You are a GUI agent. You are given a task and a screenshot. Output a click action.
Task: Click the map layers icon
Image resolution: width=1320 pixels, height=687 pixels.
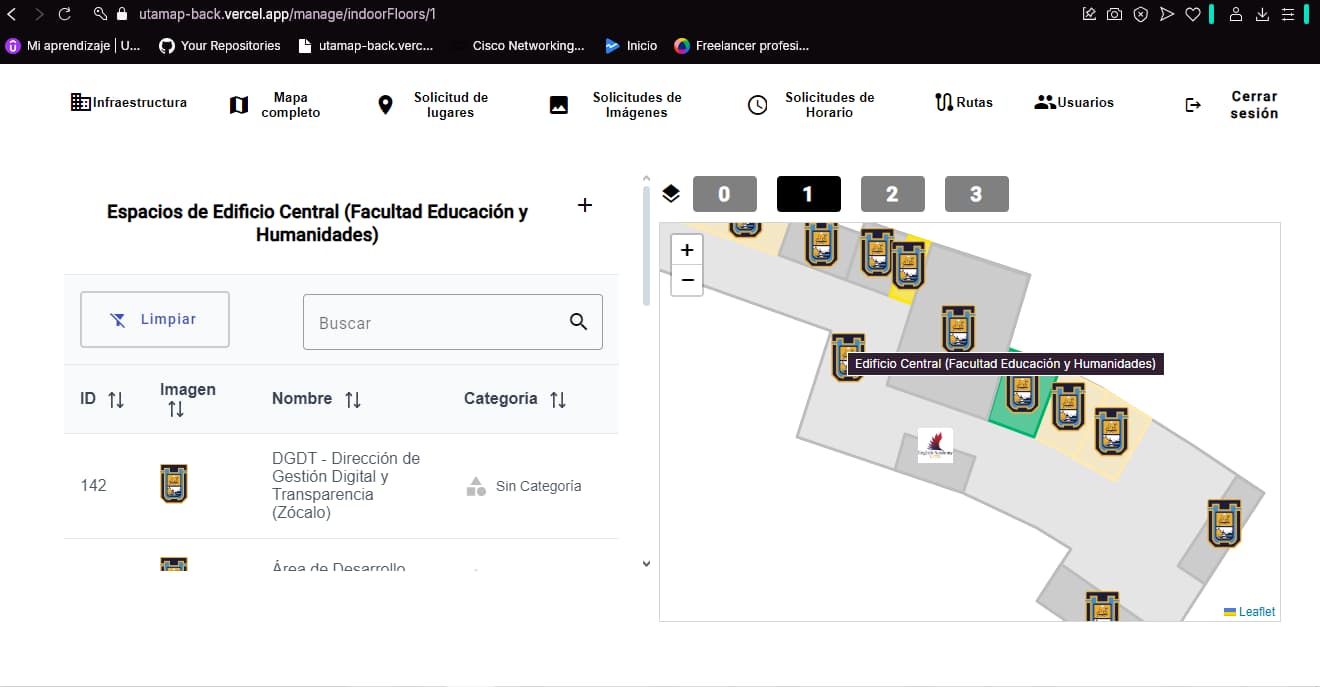[671, 193]
